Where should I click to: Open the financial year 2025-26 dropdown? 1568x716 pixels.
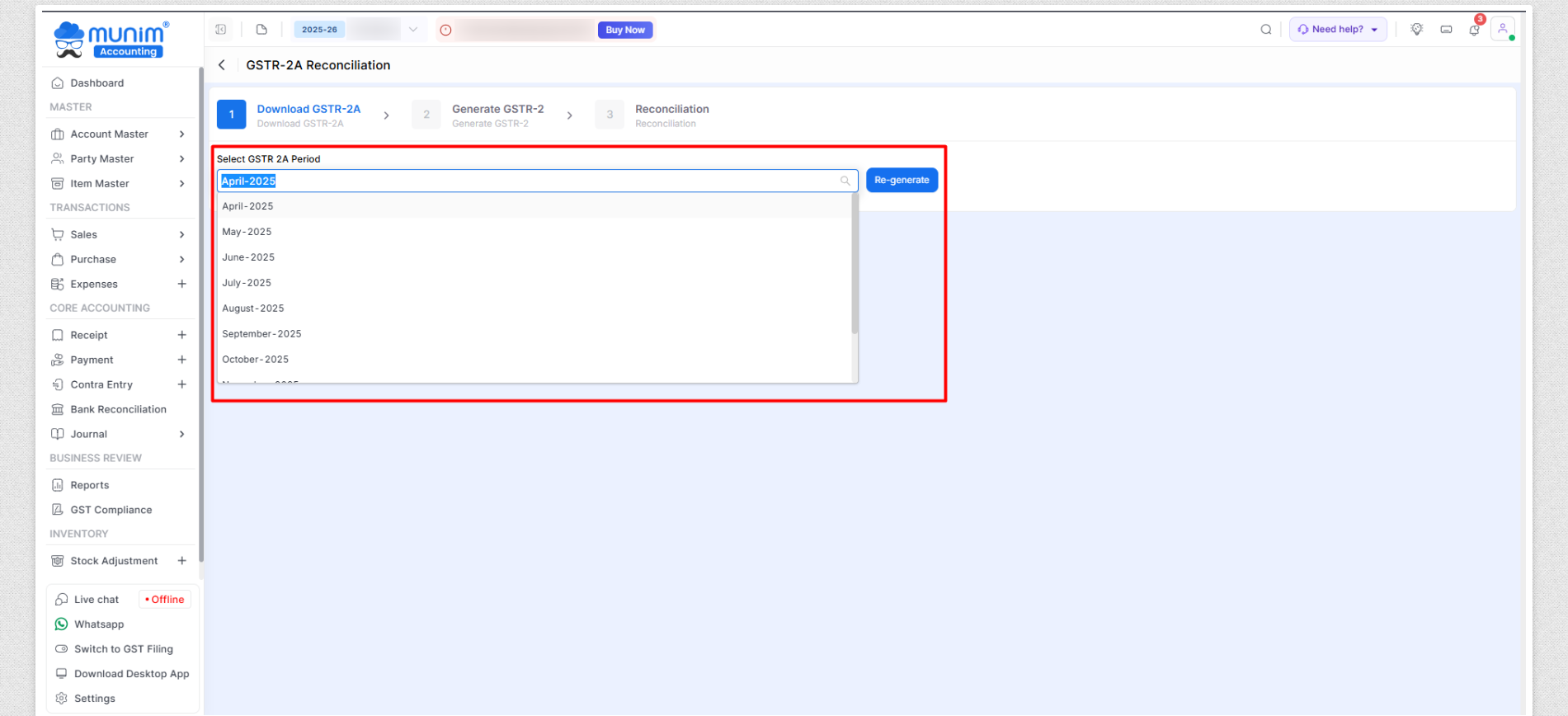coord(412,30)
